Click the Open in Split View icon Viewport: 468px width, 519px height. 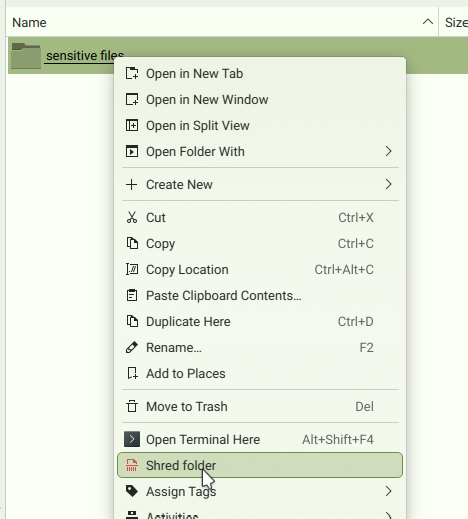[132, 125]
